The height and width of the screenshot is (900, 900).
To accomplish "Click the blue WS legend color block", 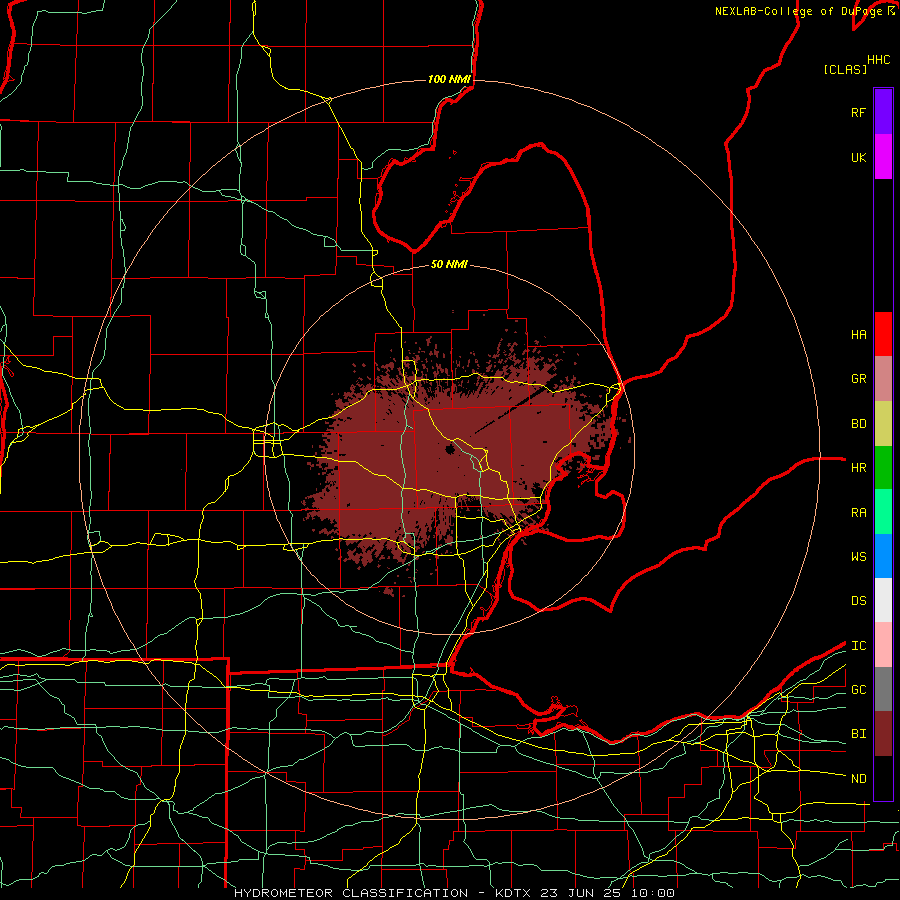I will [883, 556].
